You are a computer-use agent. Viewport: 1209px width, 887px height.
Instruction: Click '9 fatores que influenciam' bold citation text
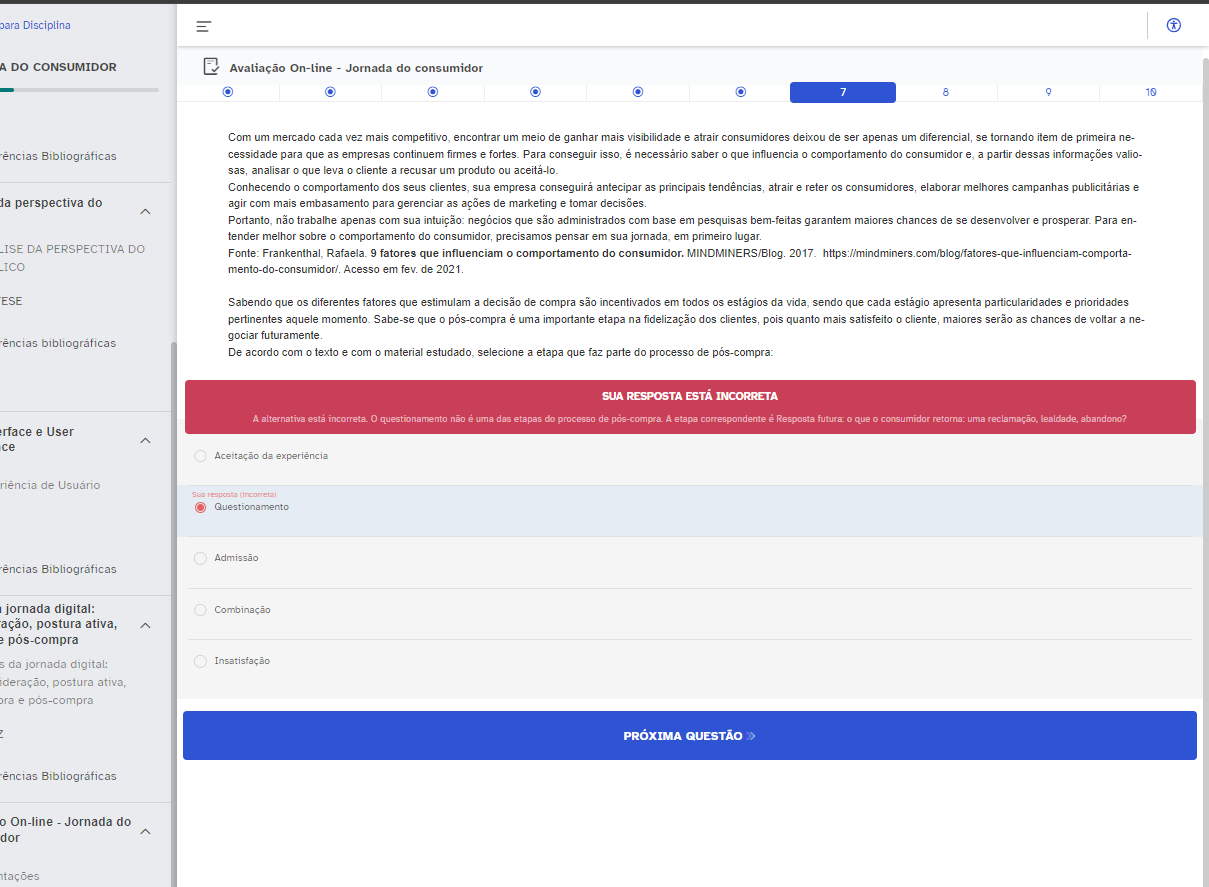tap(527, 253)
